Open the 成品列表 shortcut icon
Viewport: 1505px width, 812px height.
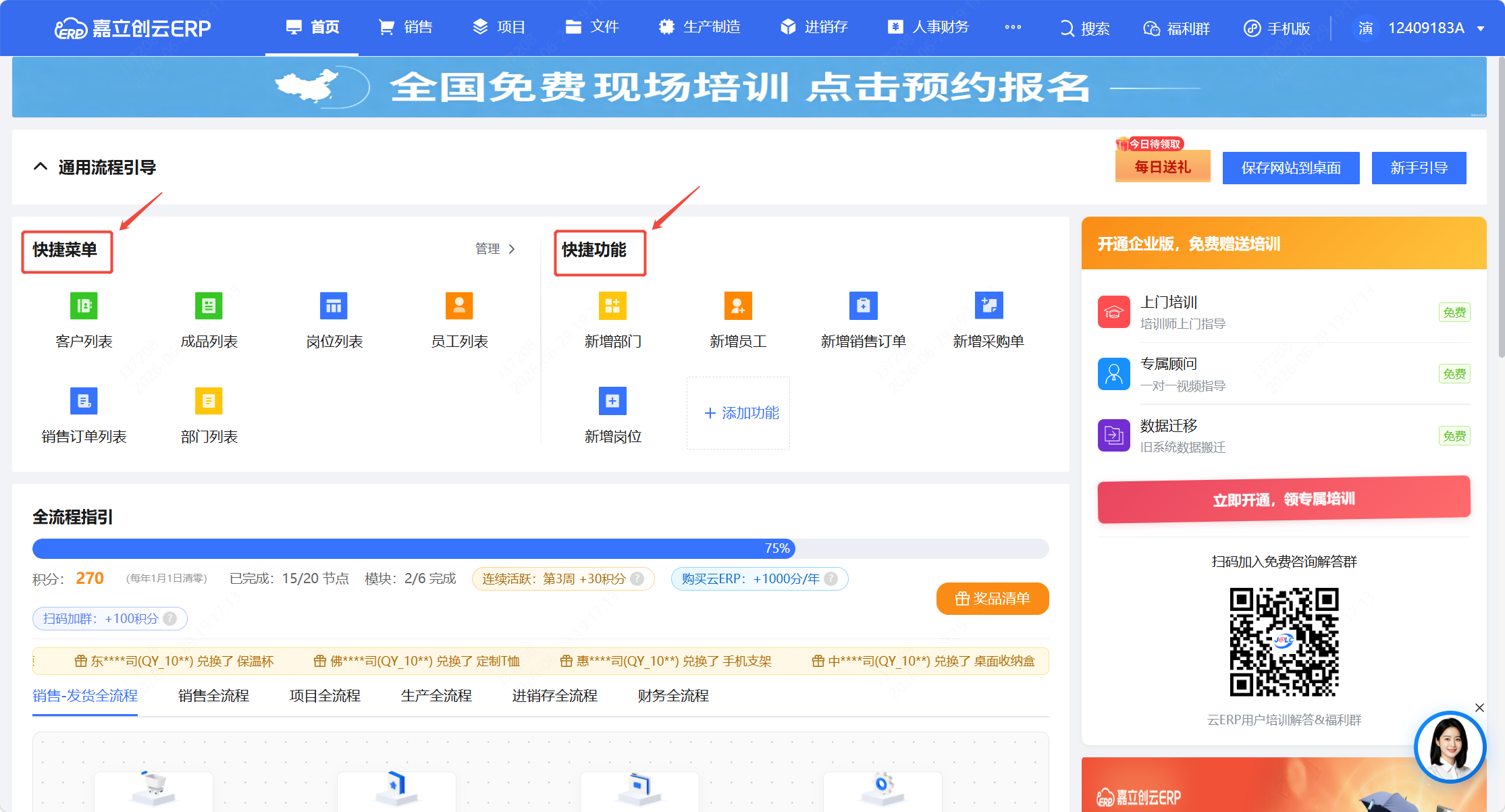(209, 306)
